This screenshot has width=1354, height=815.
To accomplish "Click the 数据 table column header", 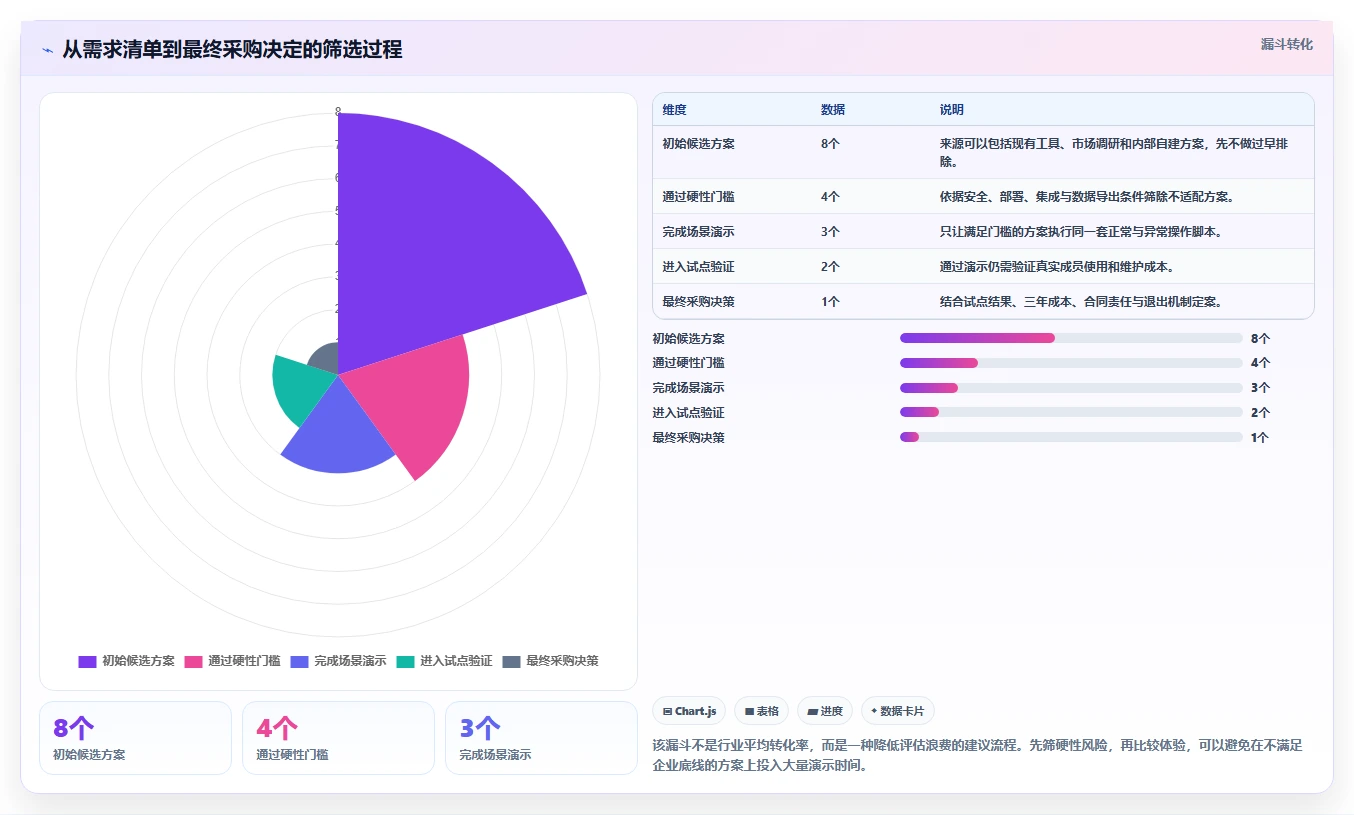I will tap(833, 110).
